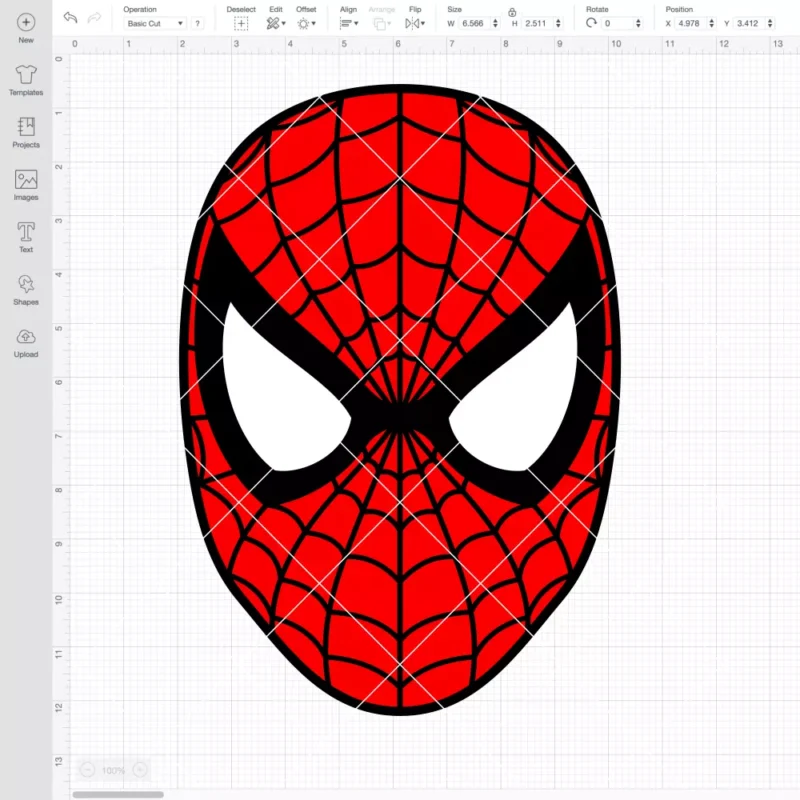Open the Offset tool
Viewport: 800px width, 800px height.
[306, 23]
